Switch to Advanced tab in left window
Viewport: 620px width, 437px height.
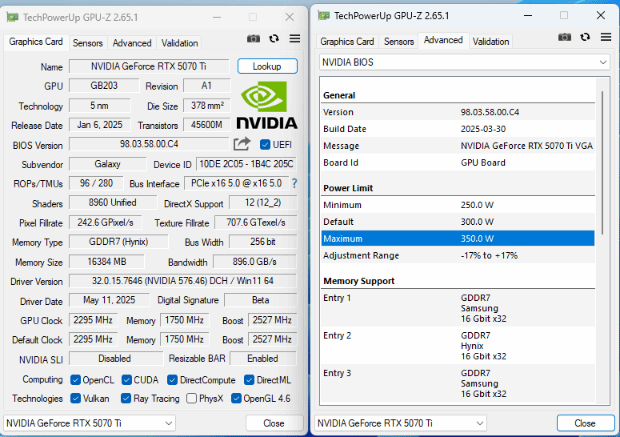[132, 43]
